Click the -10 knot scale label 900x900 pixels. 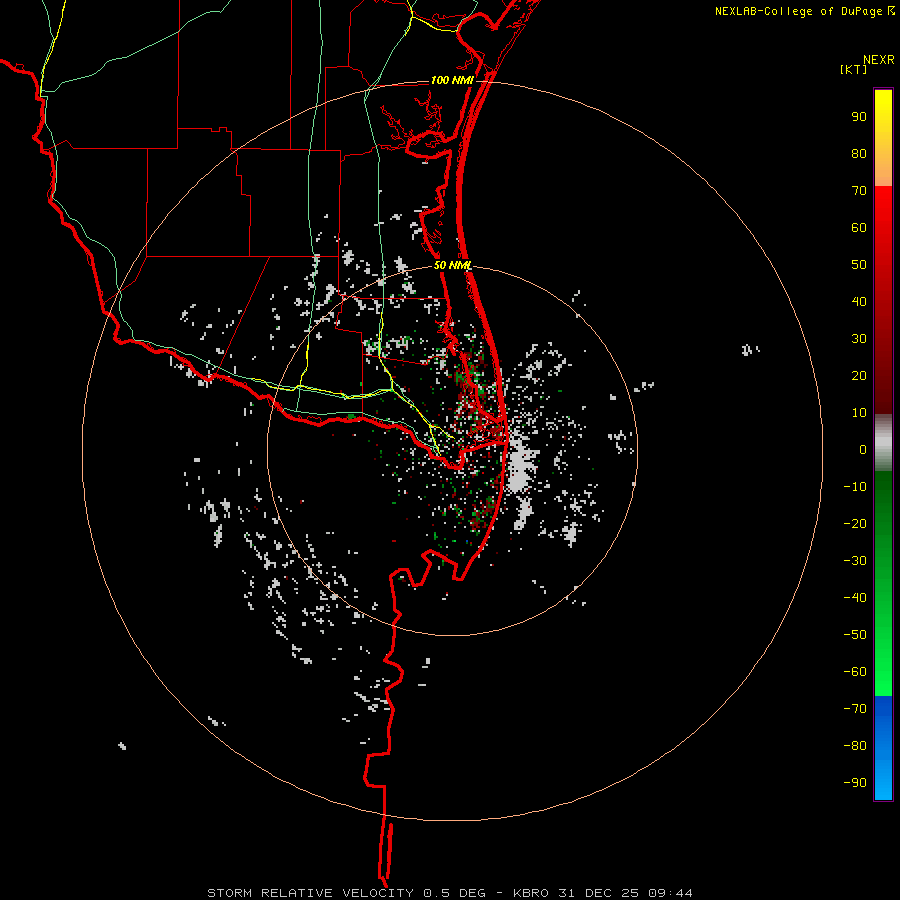[855, 487]
